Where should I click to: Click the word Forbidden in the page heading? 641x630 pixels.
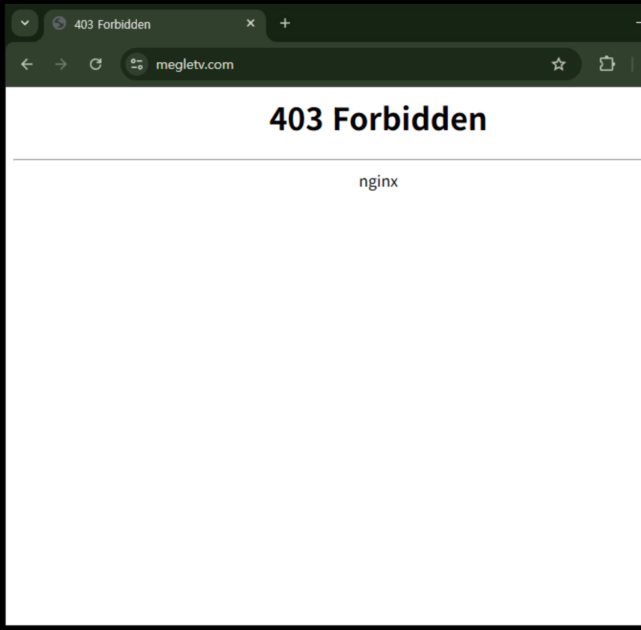pos(410,119)
